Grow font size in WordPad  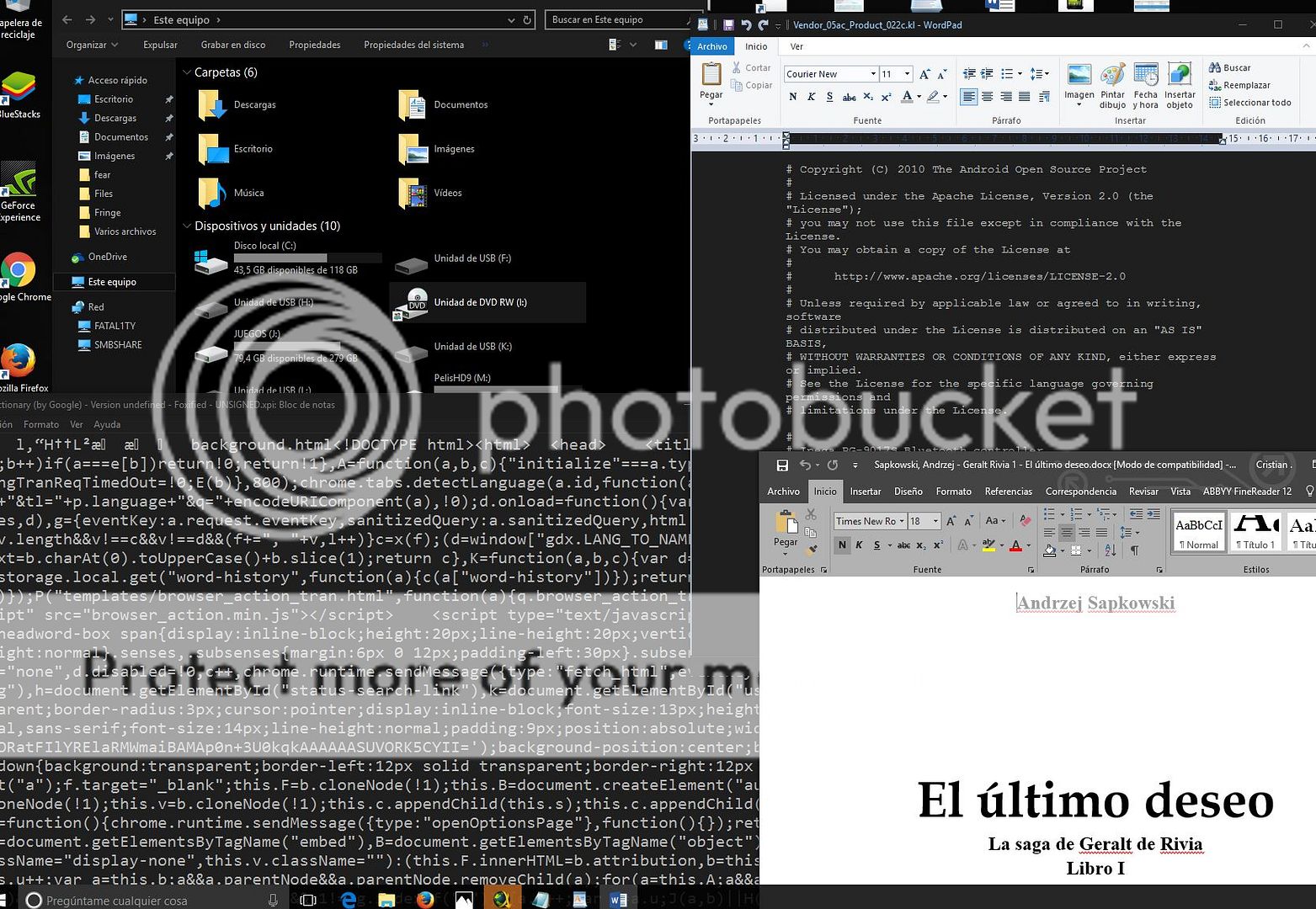pos(924,74)
